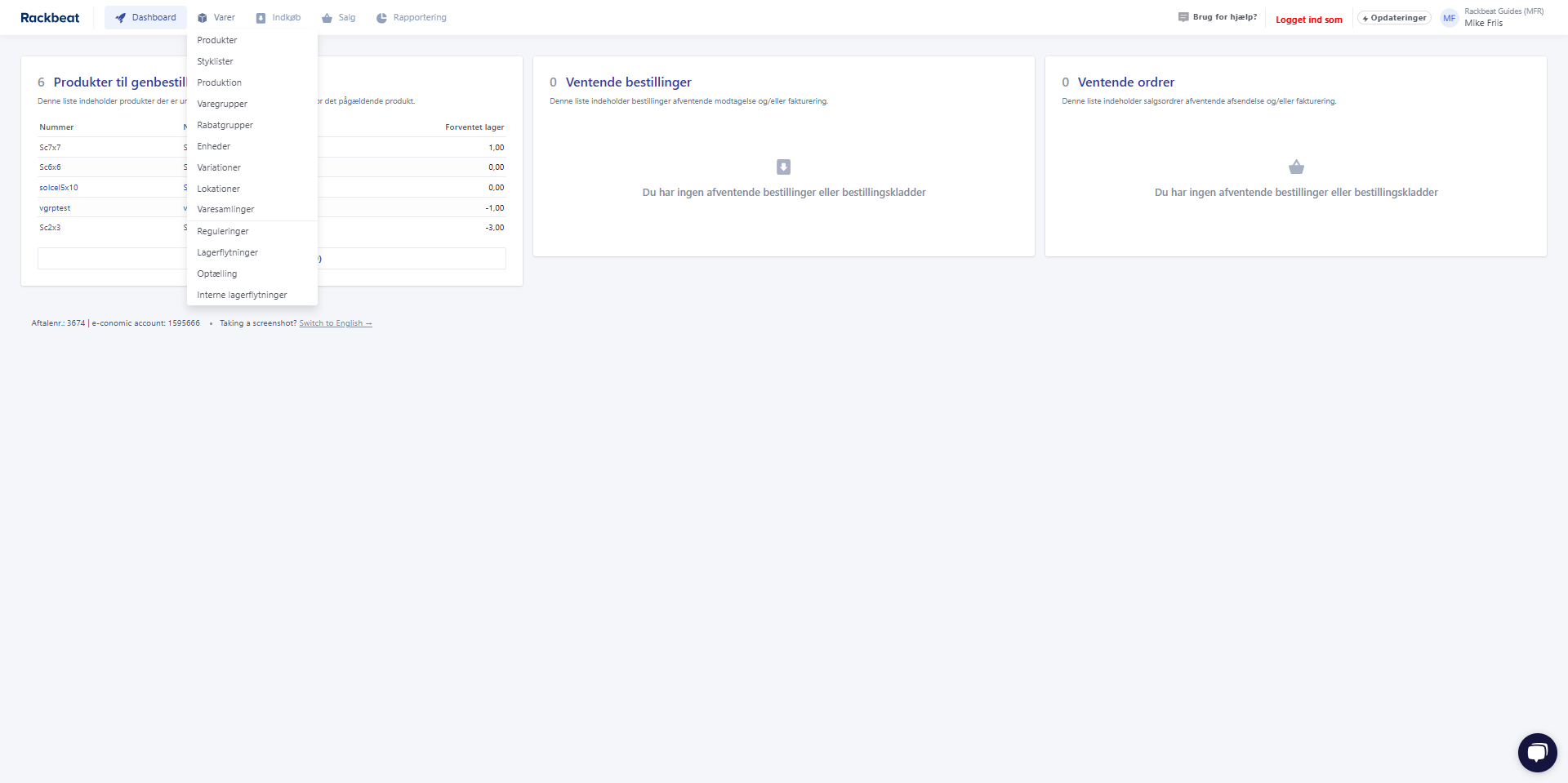The width and height of the screenshot is (1568, 783).
Task: Choose Produktion in the dropdown
Action: coord(252,82)
